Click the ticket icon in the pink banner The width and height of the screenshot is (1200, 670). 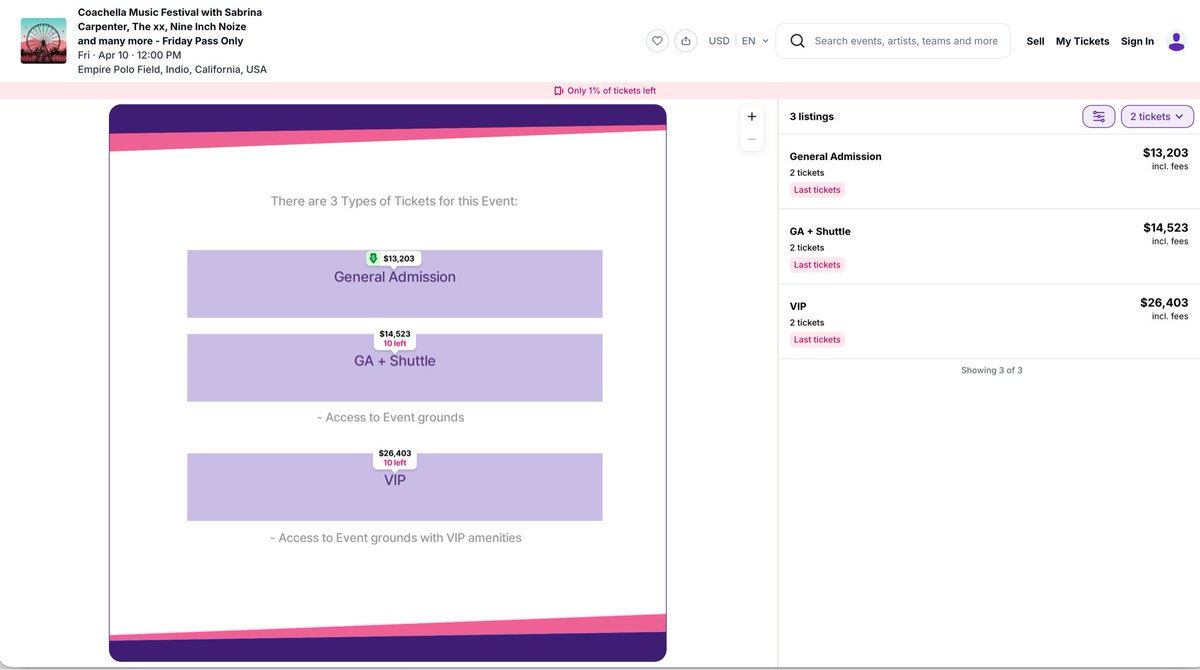click(559, 91)
